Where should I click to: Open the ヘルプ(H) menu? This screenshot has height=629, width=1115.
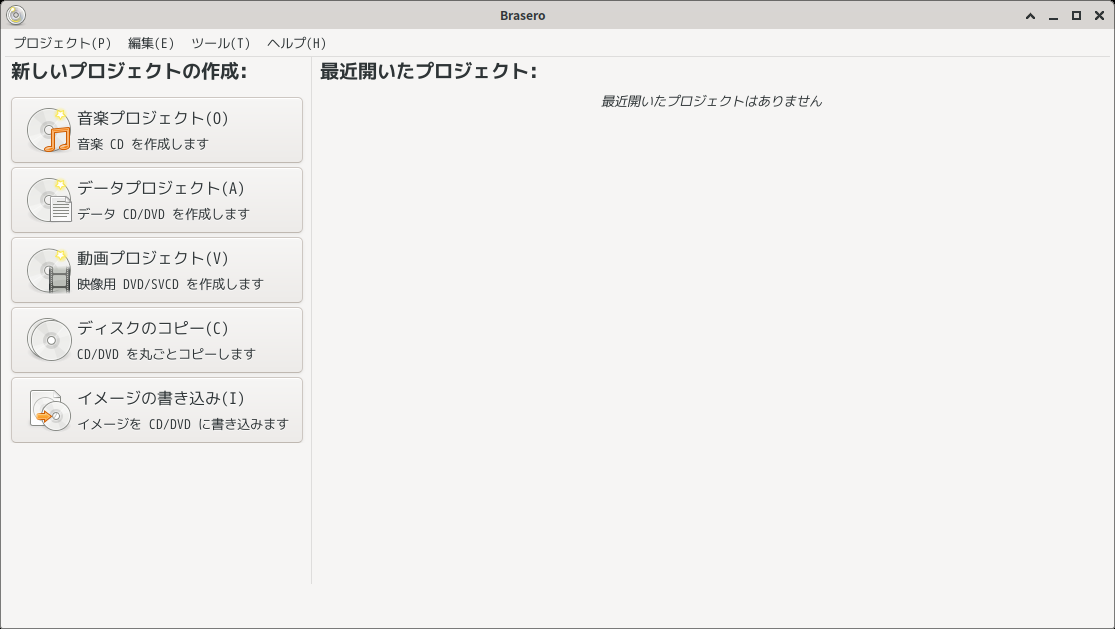pos(297,43)
